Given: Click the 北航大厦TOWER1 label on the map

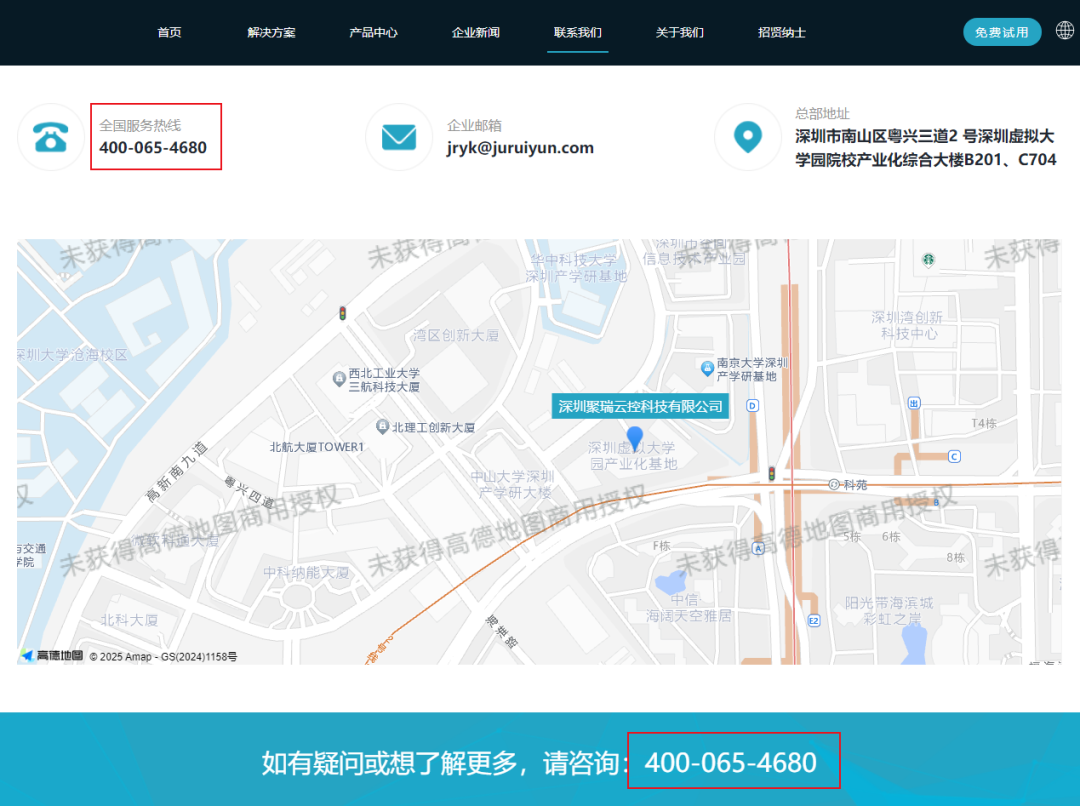Looking at the screenshot, I should (x=317, y=447).
